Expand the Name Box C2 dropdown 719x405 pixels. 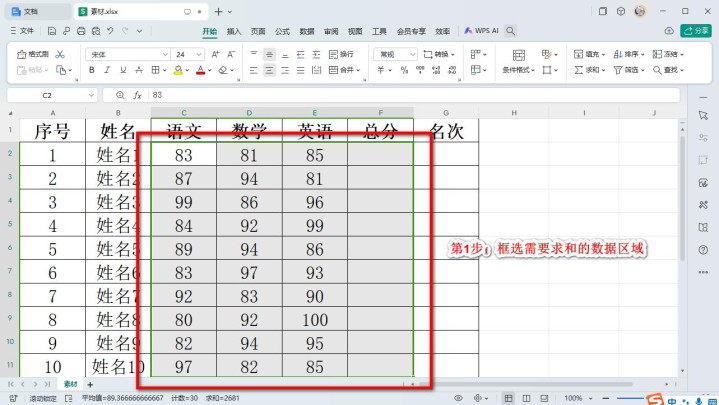[91, 95]
